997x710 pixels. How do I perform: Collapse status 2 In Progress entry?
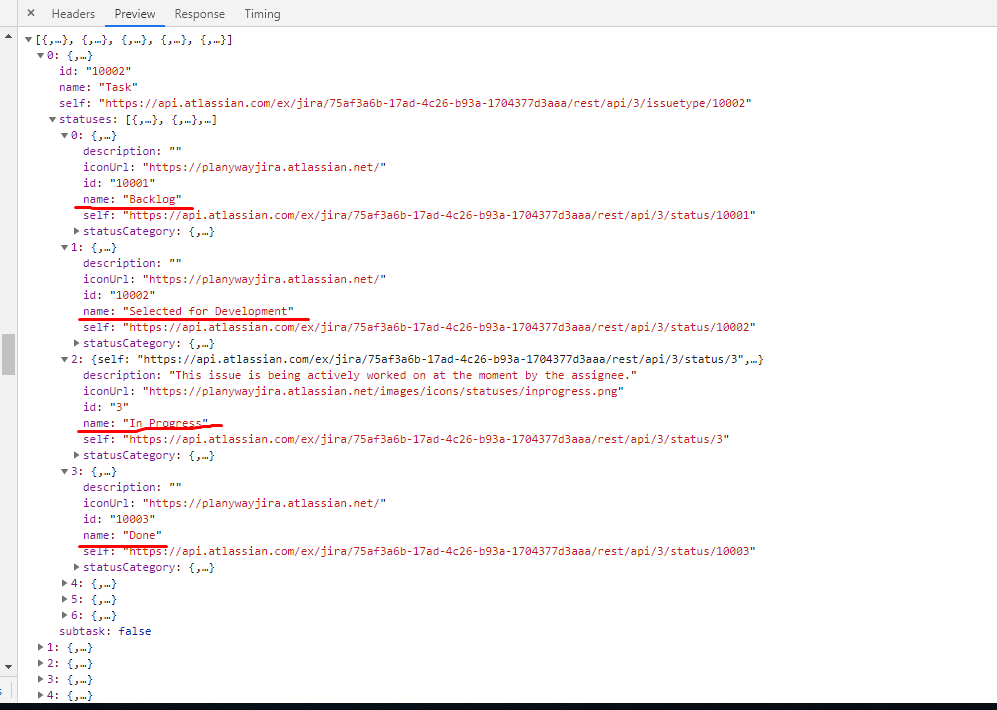64,359
